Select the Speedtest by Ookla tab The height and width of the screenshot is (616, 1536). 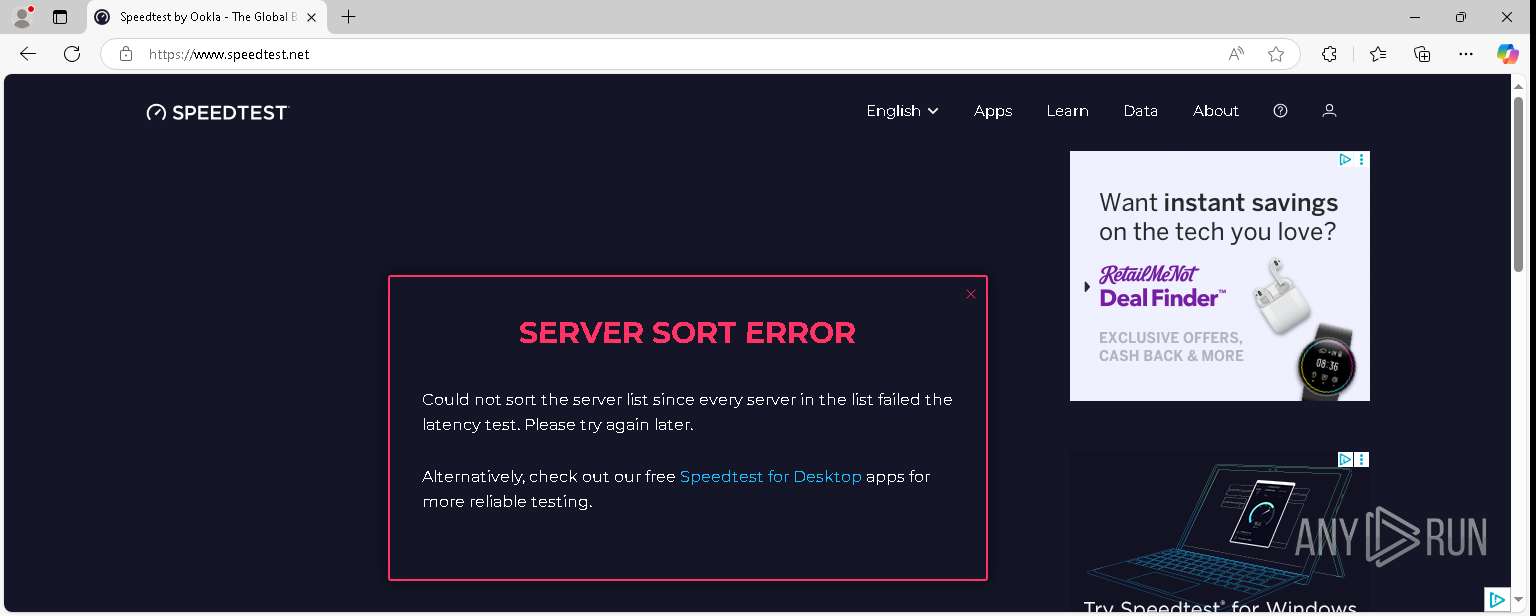(205, 17)
